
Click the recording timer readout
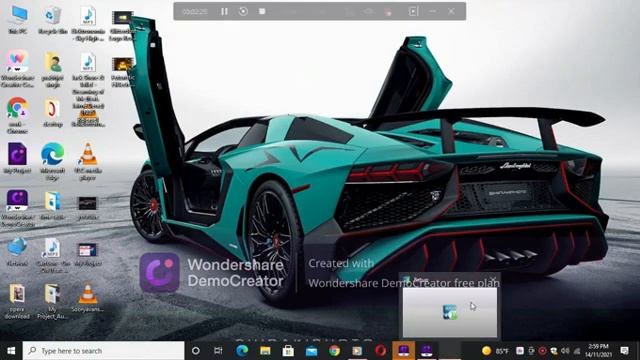pos(195,11)
